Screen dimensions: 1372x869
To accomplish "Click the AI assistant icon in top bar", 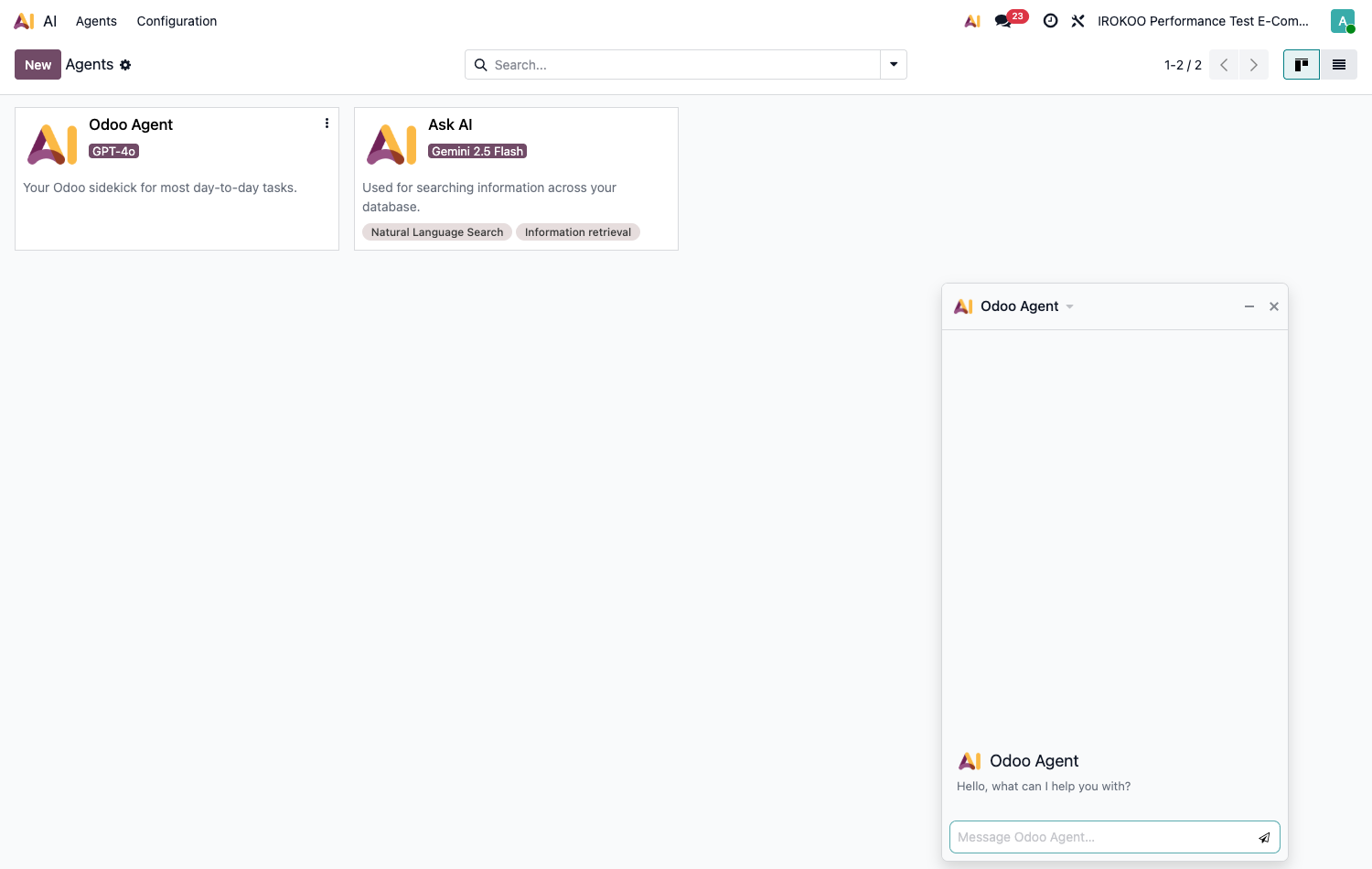I will point(972,21).
